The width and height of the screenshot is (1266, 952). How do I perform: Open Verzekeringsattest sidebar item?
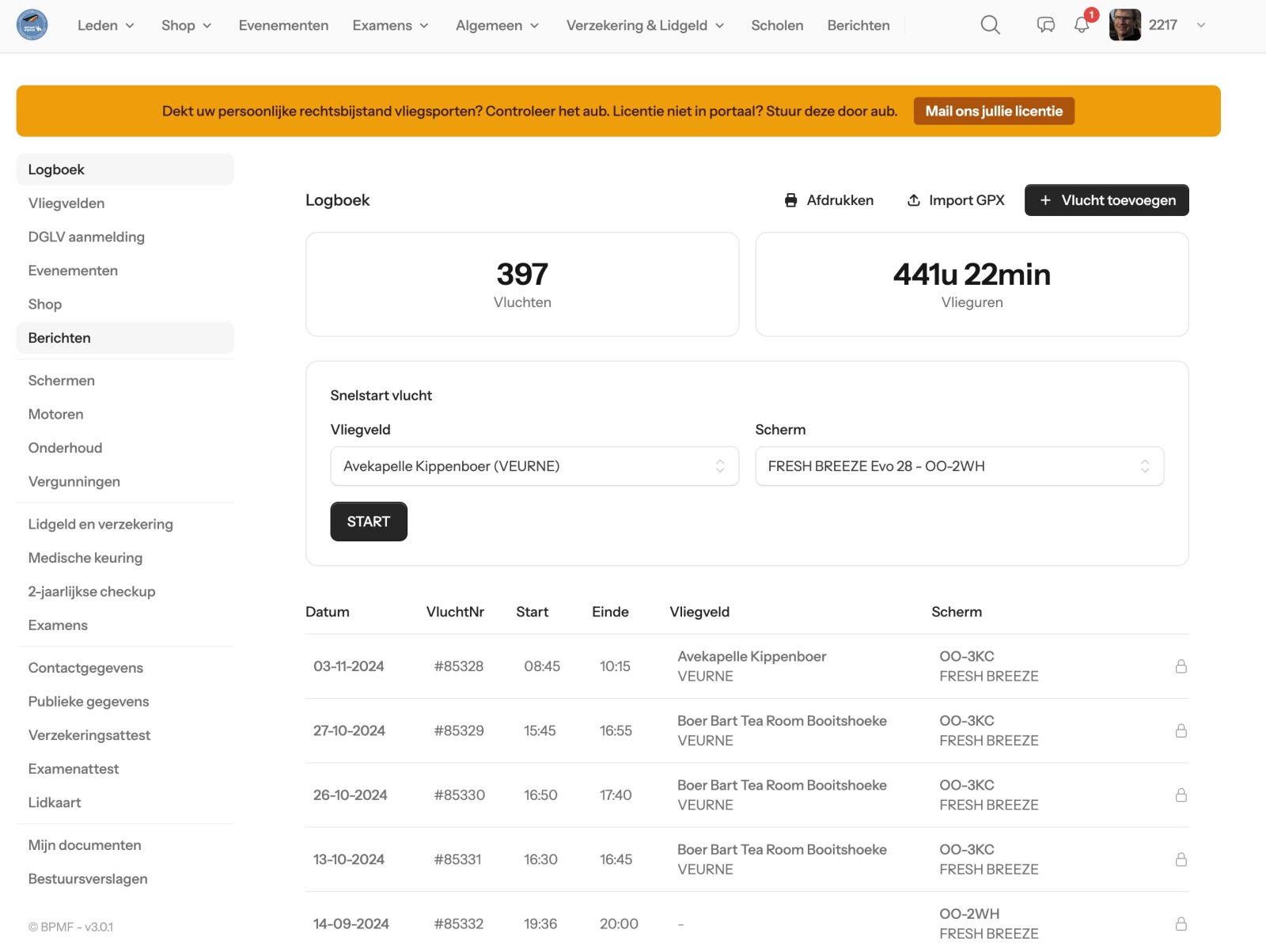[x=125, y=735]
